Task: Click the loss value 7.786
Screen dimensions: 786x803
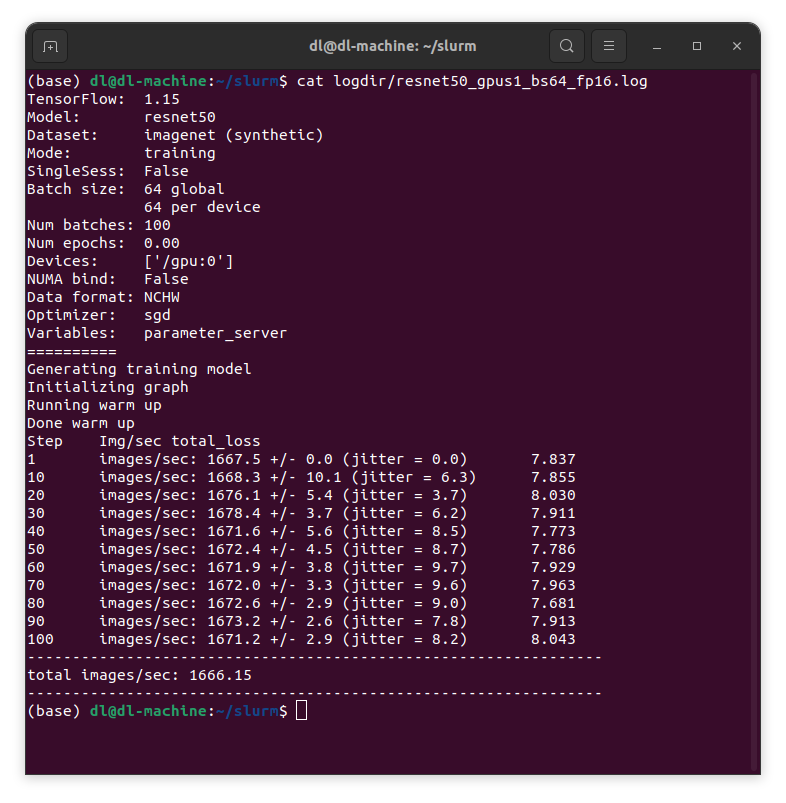Action: point(554,549)
